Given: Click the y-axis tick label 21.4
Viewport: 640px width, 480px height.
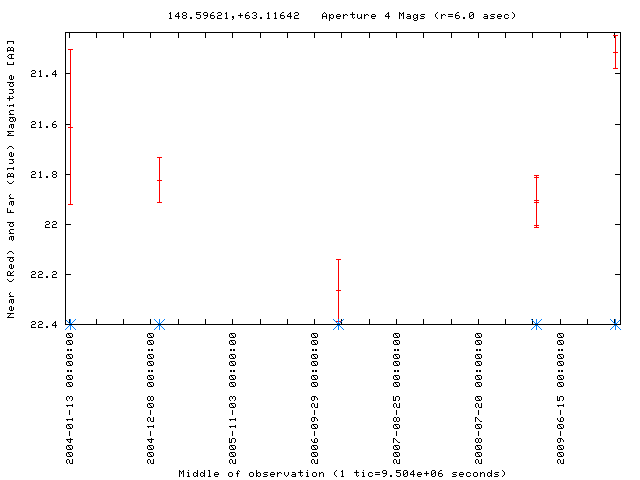Looking at the screenshot, I should pyautogui.click(x=44, y=73).
